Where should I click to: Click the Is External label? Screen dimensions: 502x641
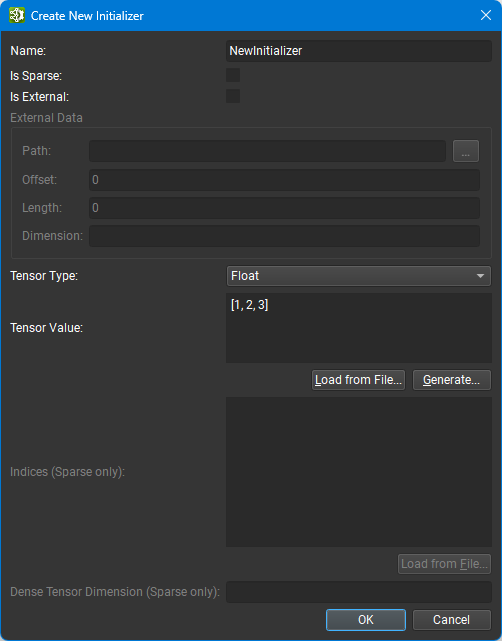(40, 97)
